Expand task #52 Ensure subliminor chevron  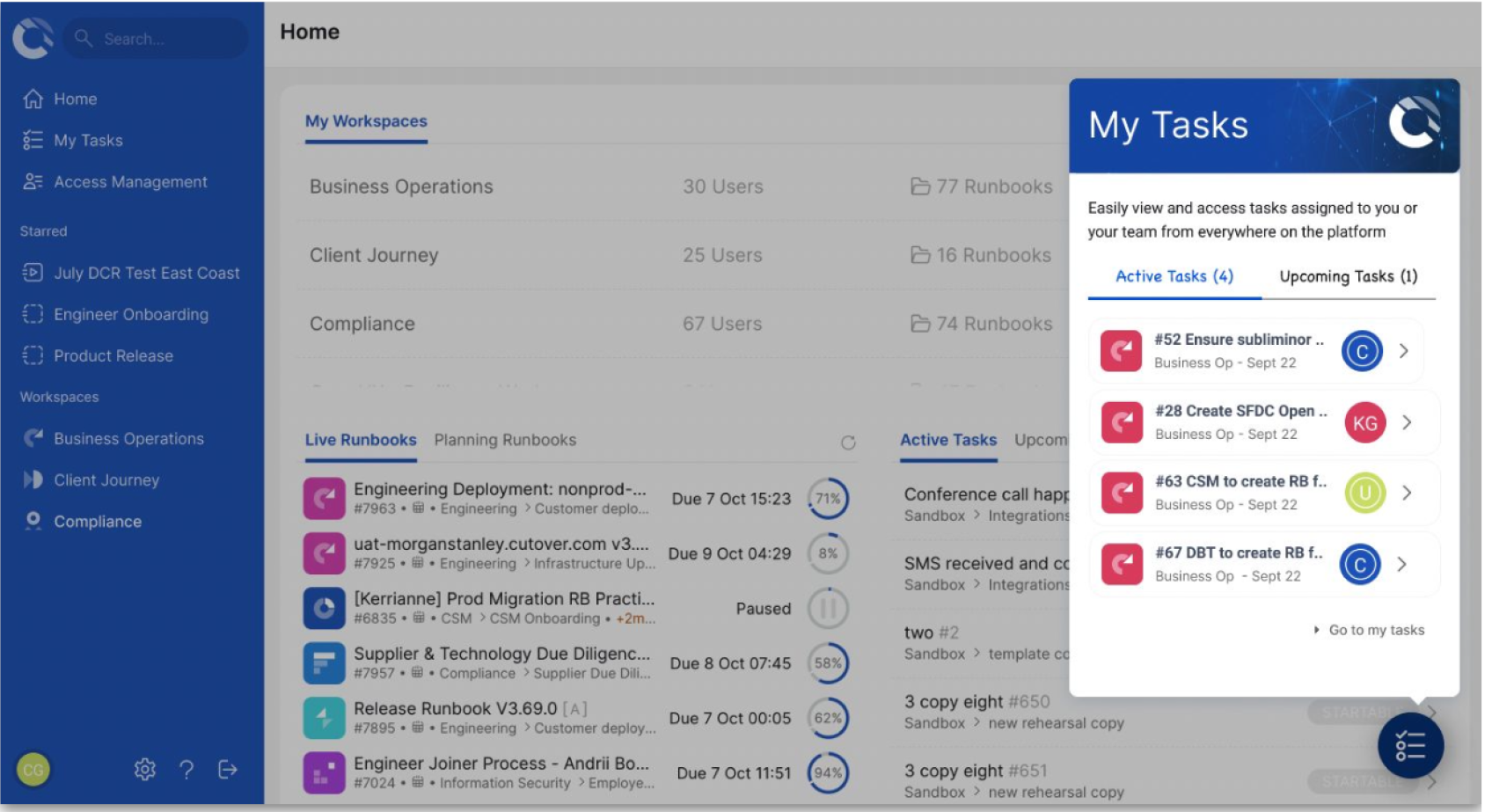(1404, 351)
